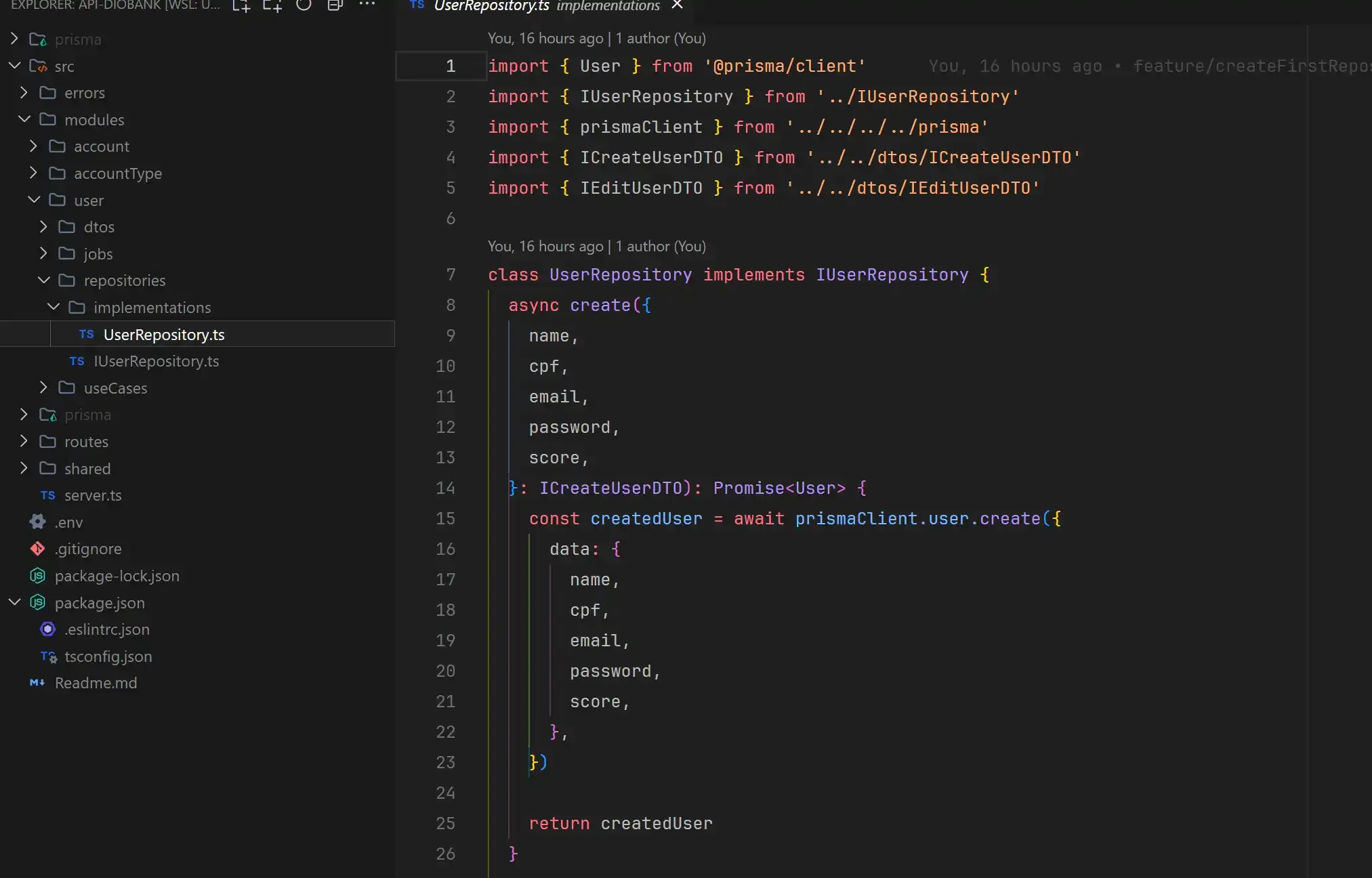Collapse the user module folder
The image size is (1372, 878).
pos(33,199)
